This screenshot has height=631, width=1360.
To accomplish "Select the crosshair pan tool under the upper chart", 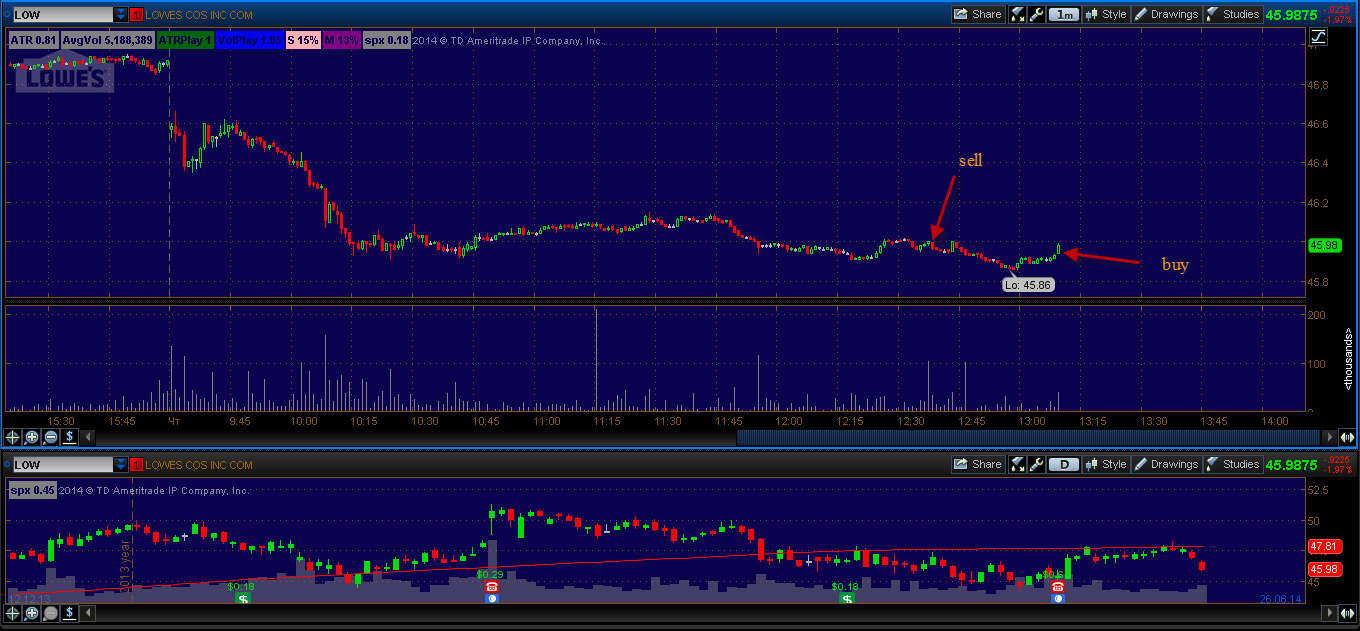I will point(13,437).
